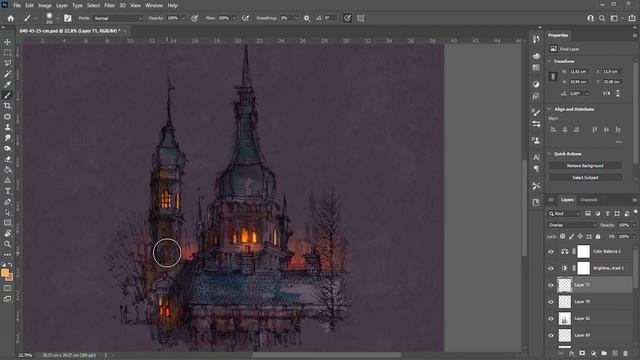Toggle pressure for size

click(x=347, y=18)
